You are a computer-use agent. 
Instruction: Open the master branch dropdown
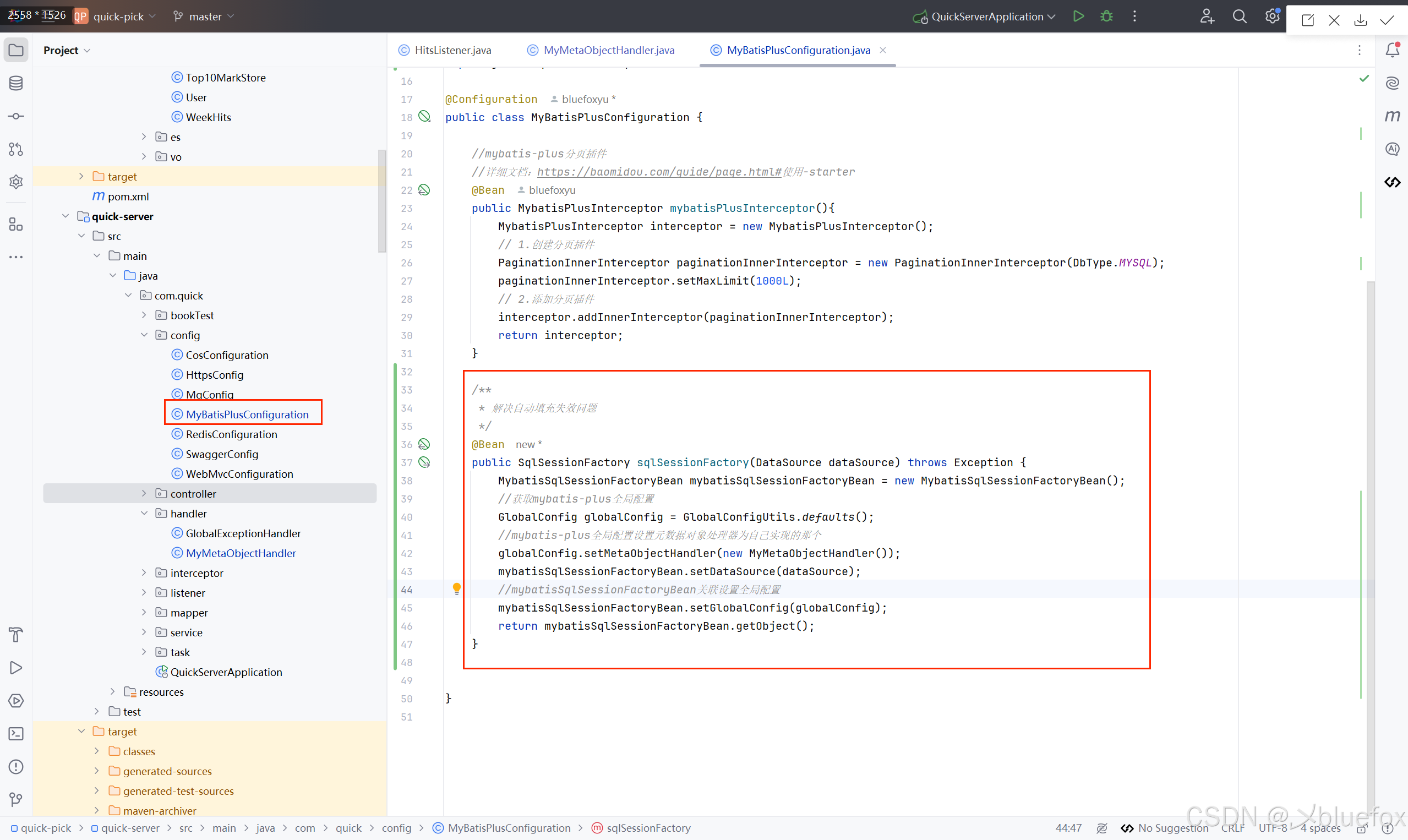click(x=204, y=17)
